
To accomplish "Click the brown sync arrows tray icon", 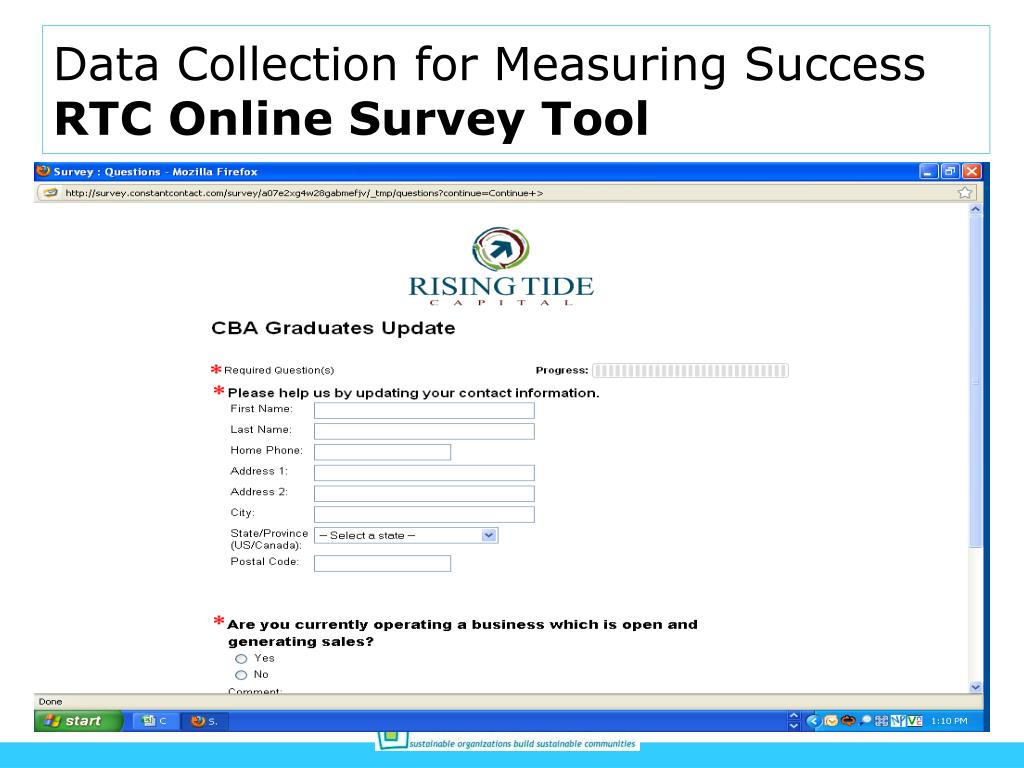I will [848, 721].
